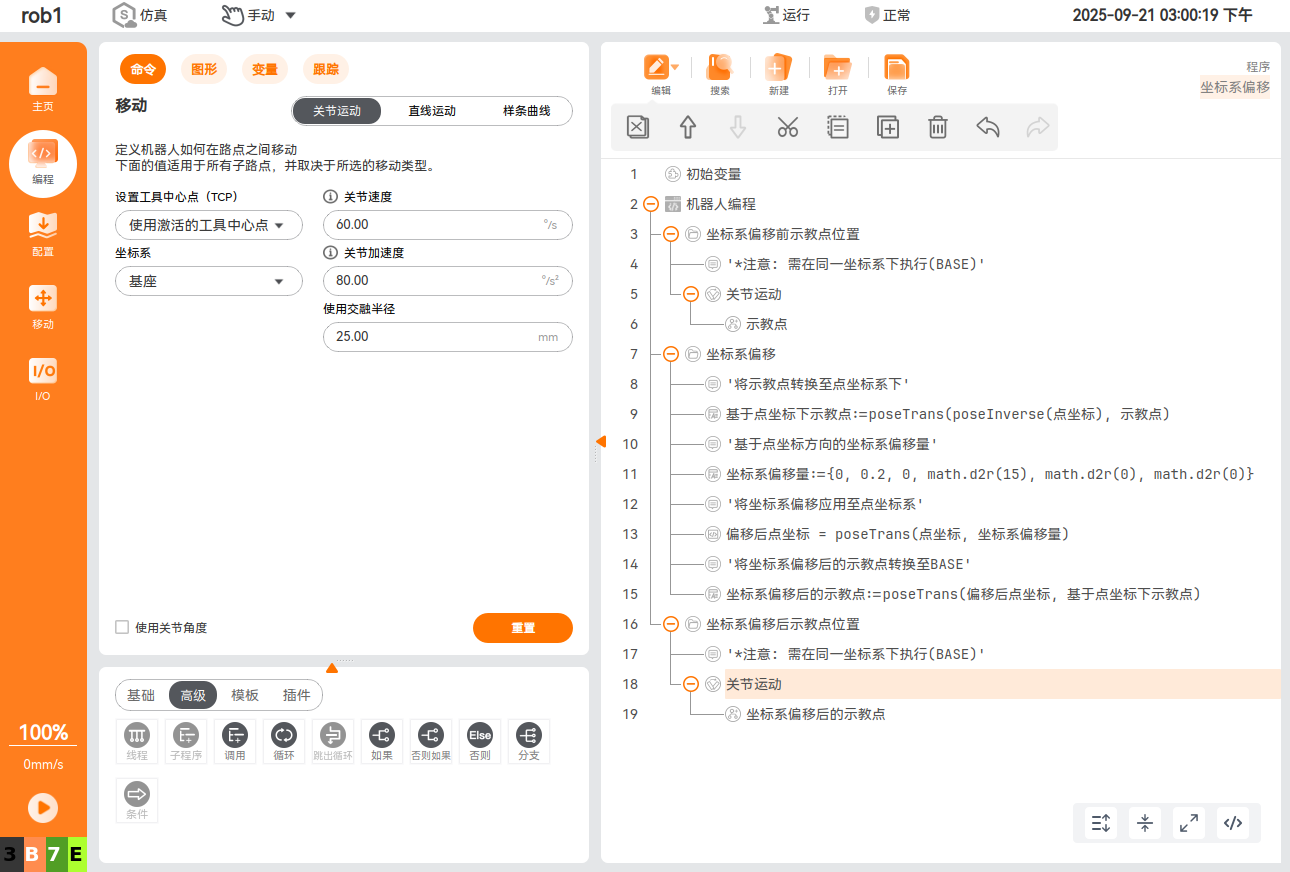Open the 坐标系 基座 dropdown
The width and height of the screenshot is (1290, 872).
pyautogui.click(x=209, y=281)
